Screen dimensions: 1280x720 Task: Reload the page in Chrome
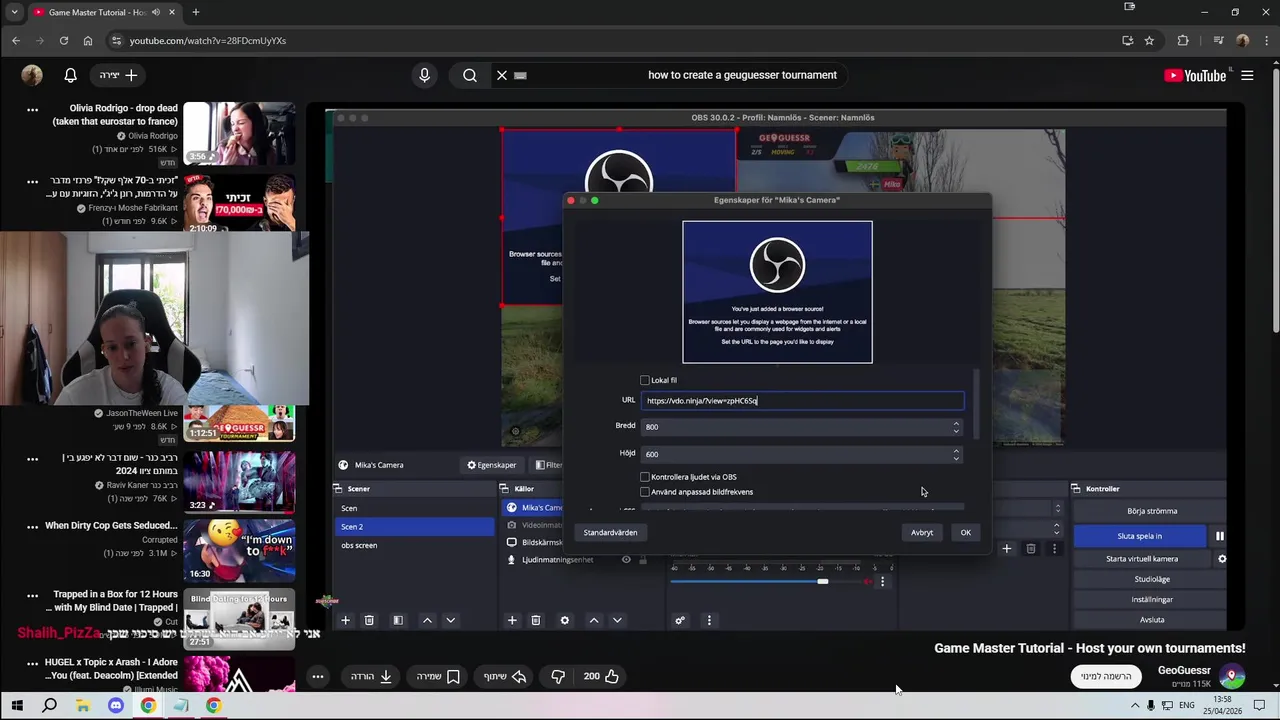click(64, 40)
